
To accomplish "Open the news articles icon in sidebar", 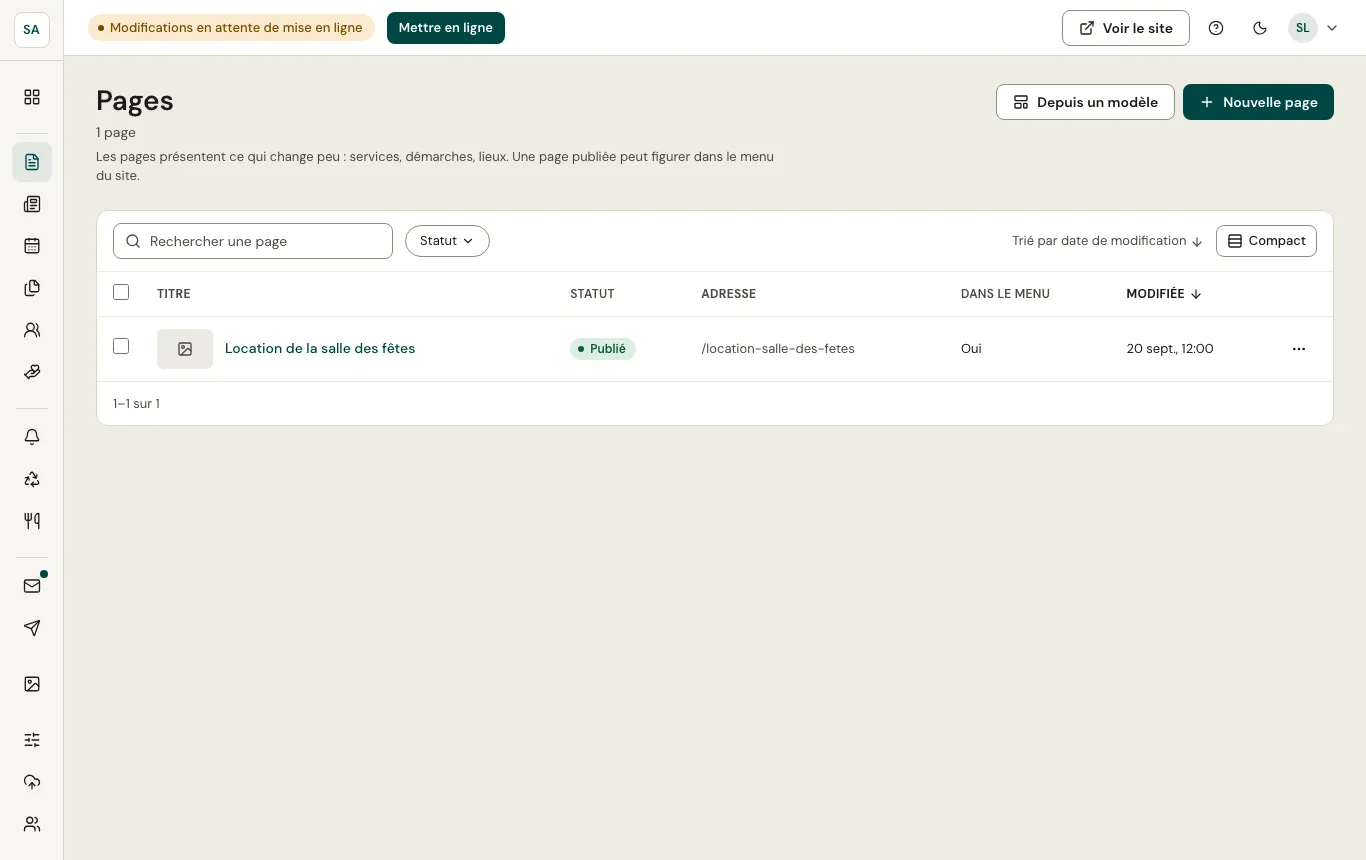I will coord(32,204).
